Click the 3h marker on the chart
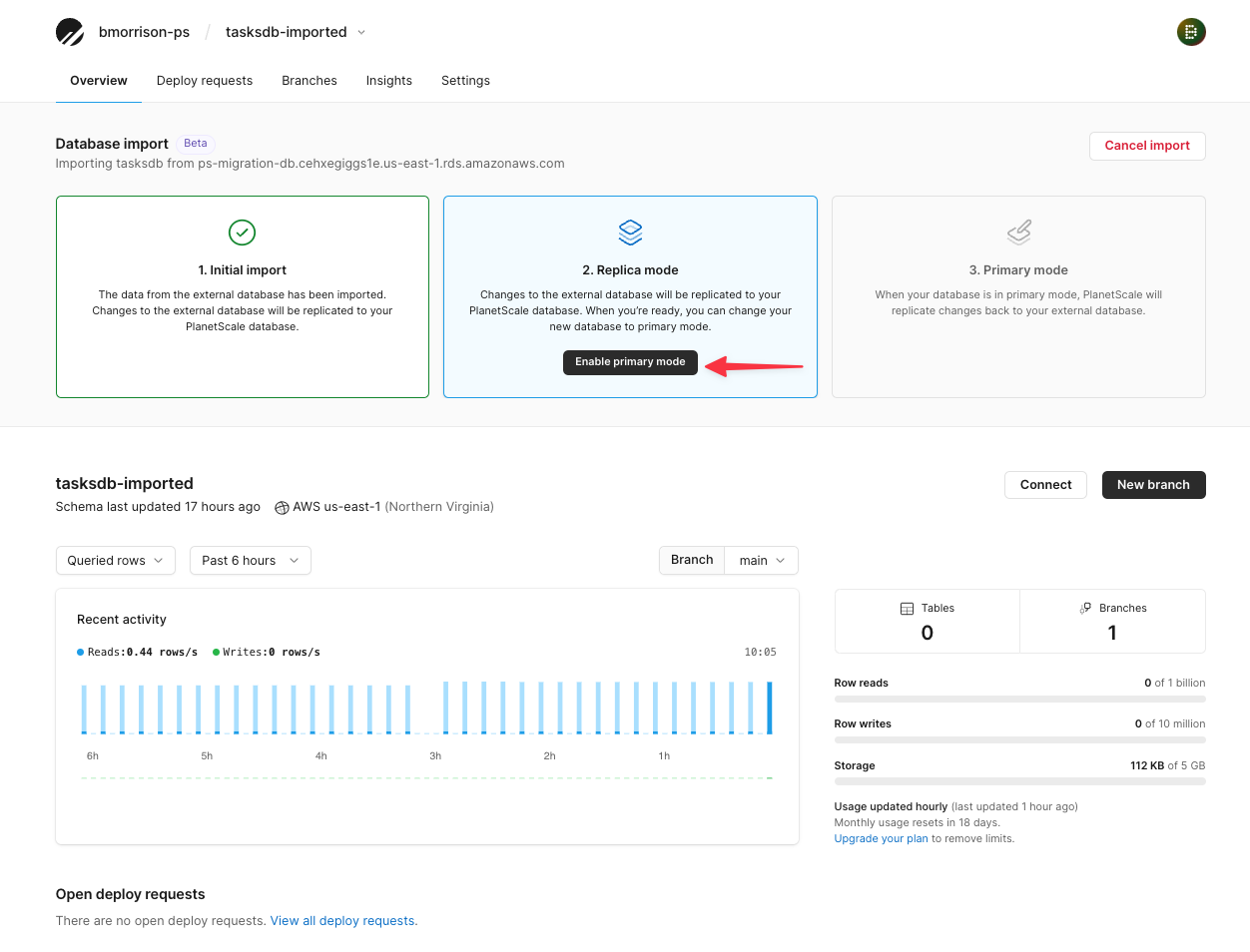The image size is (1250, 952). tap(435, 756)
